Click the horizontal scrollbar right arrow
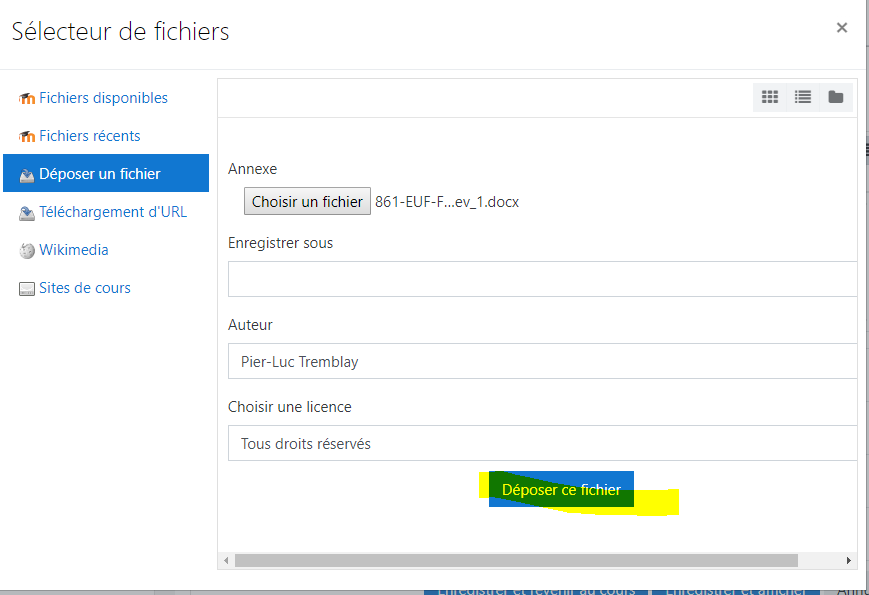The height and width of the screenshot is (595, 869). 849,560
